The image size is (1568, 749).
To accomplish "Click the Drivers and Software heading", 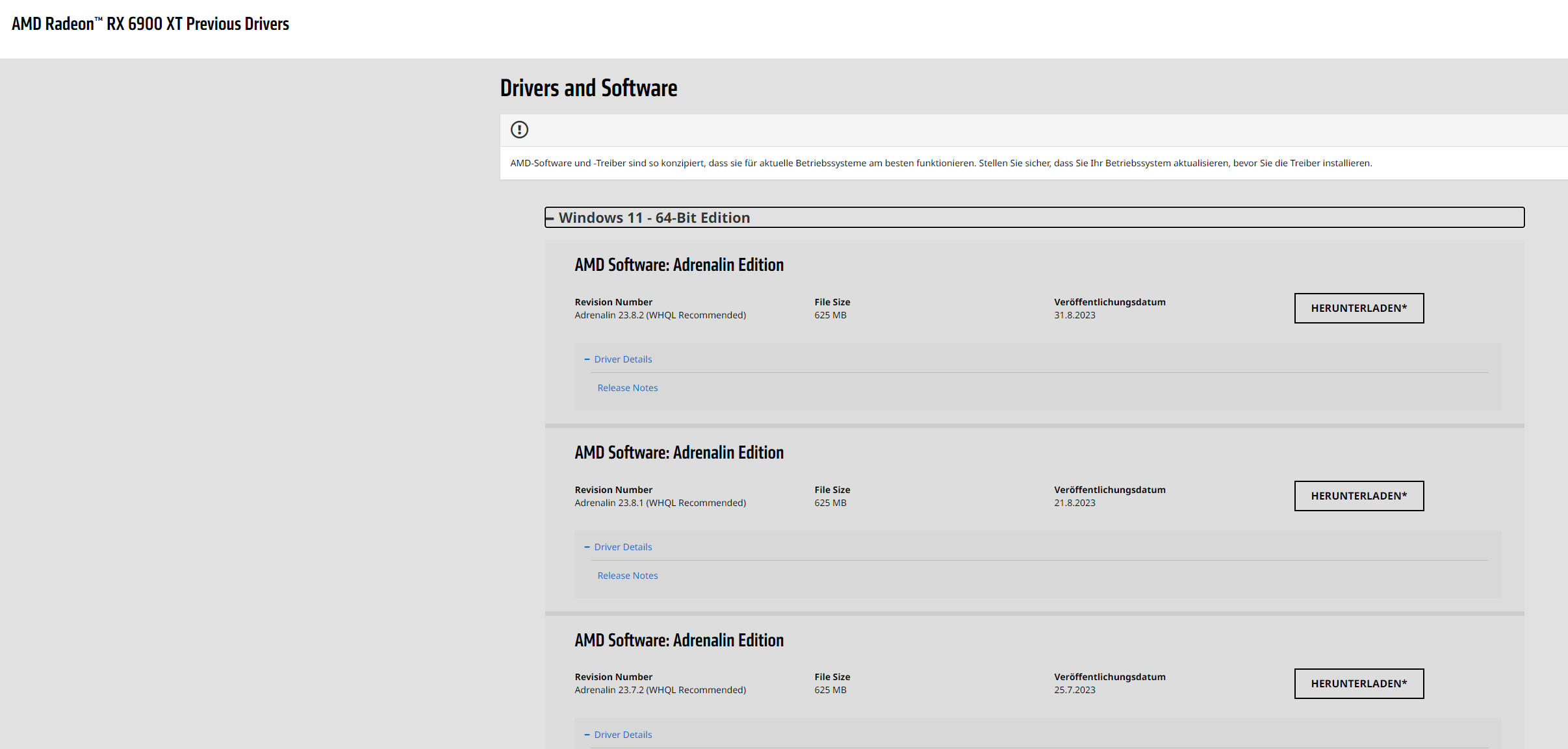I will 588,88.
